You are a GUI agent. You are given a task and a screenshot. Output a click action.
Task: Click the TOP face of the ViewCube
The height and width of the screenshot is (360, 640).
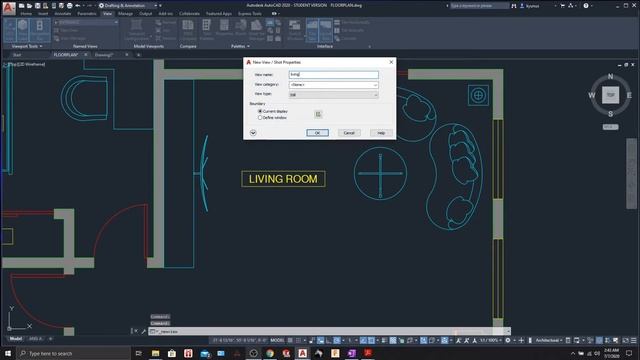pyautogui.click(x=611, y=95)
